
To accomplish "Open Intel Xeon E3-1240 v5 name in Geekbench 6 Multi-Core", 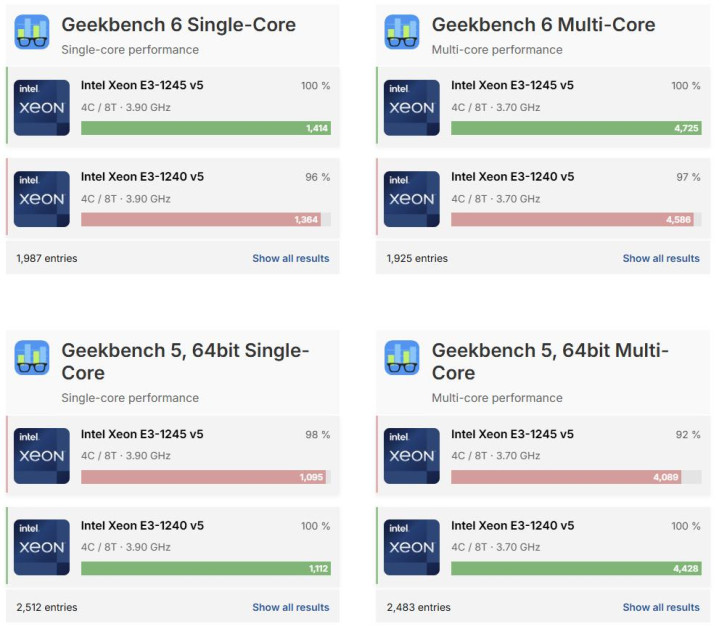I will (x=512, y=177).
